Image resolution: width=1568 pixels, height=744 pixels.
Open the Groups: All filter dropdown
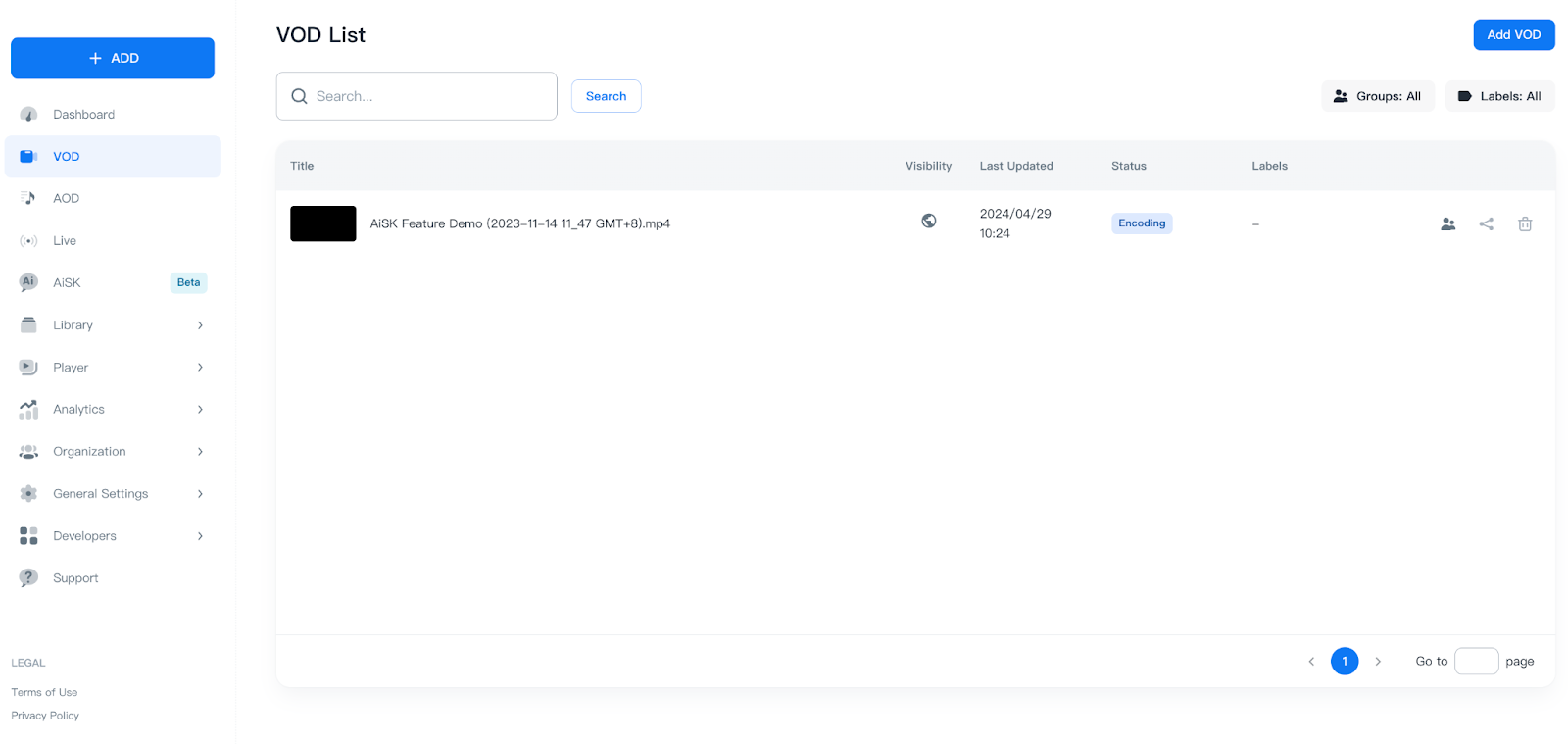(x=1377, y=96)
